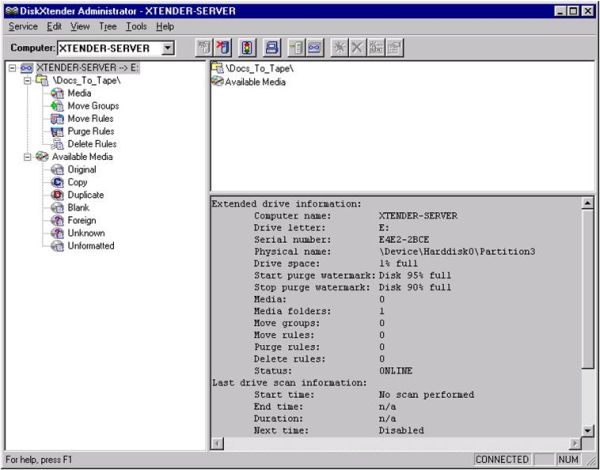600x470 pixels.
Task: Click the 'Last drive scan information:' heading
Action: point(289,383)
